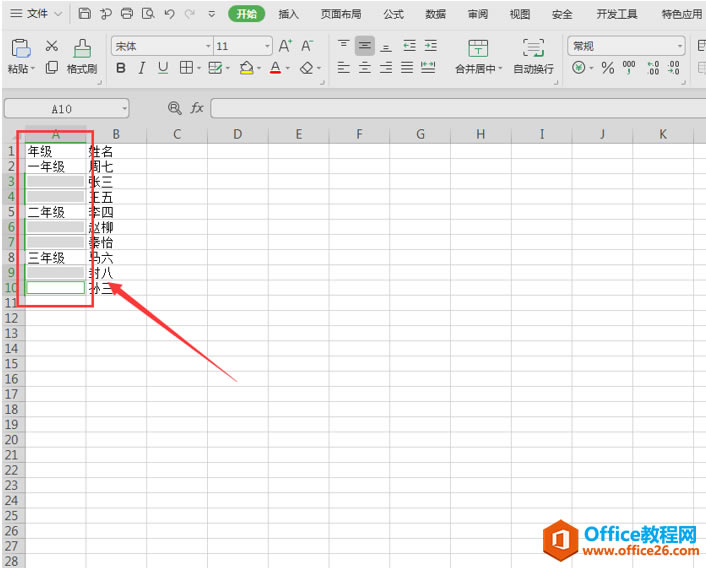Increase font size with A+ icon
Viewport: 706px width, 568px height.
(285, 45)
